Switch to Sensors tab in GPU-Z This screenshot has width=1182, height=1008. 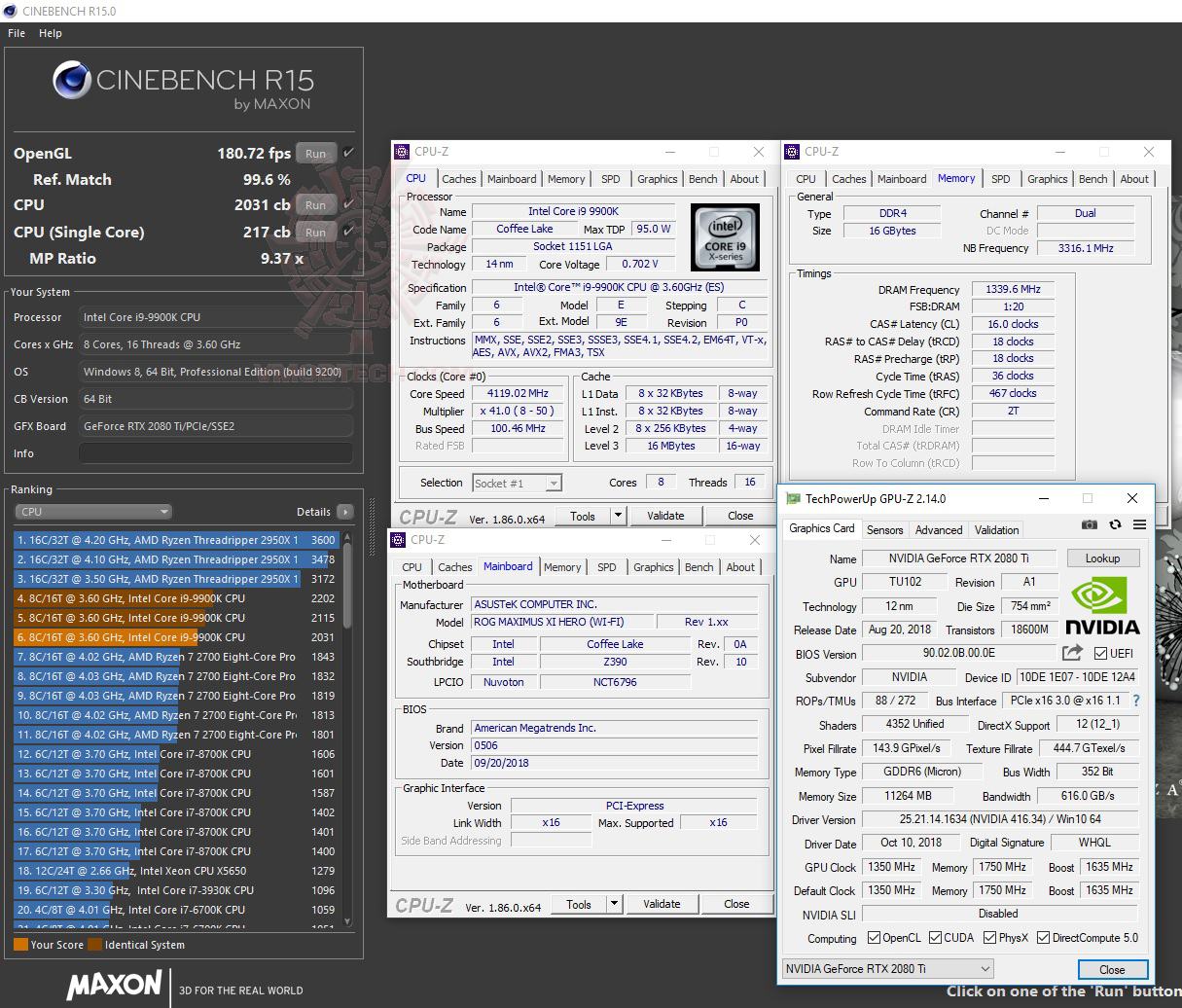(884, 529)
